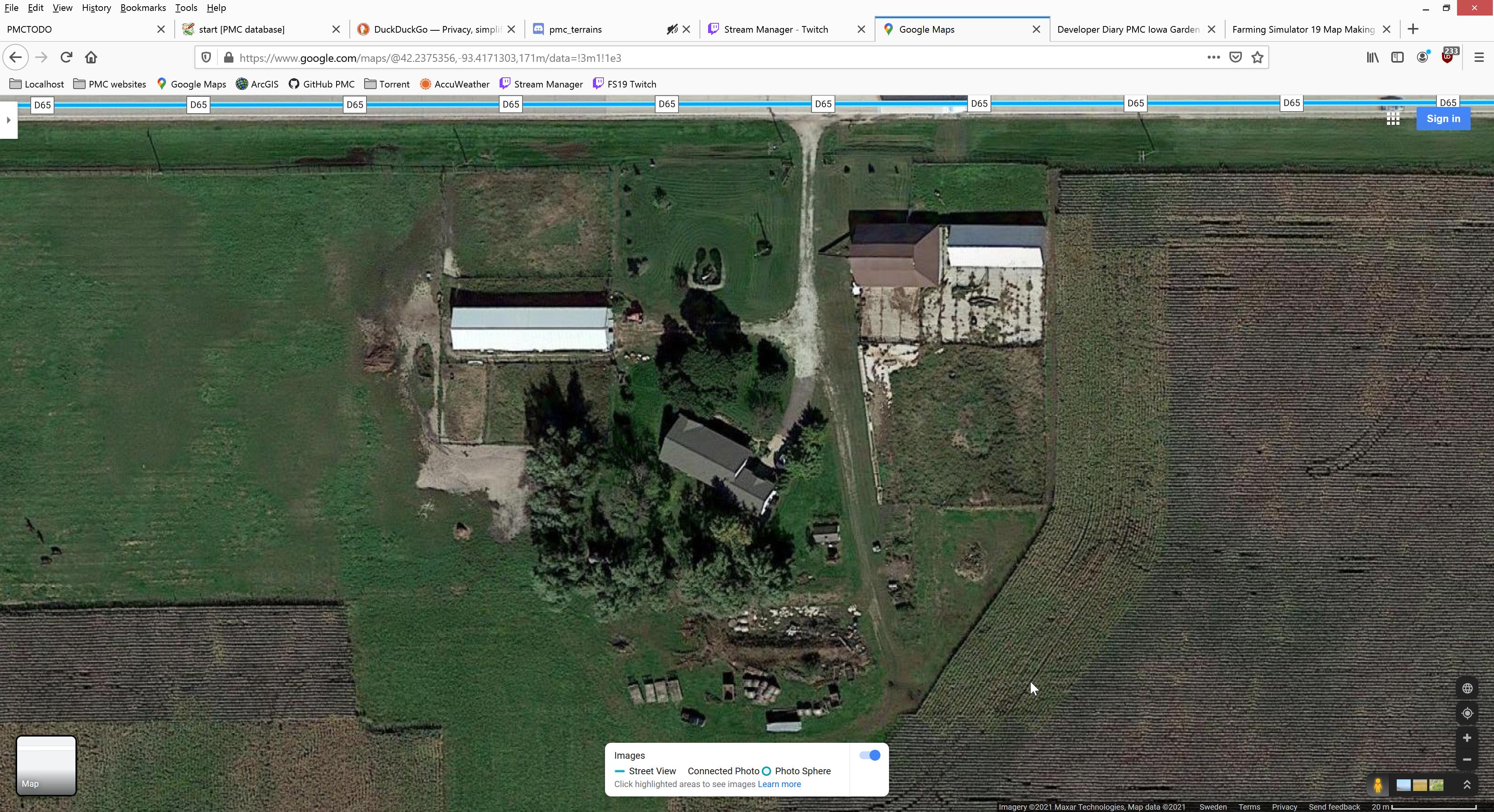
Task: Open the AccuWeather bookmark
Action: click(x=455, y=84)
